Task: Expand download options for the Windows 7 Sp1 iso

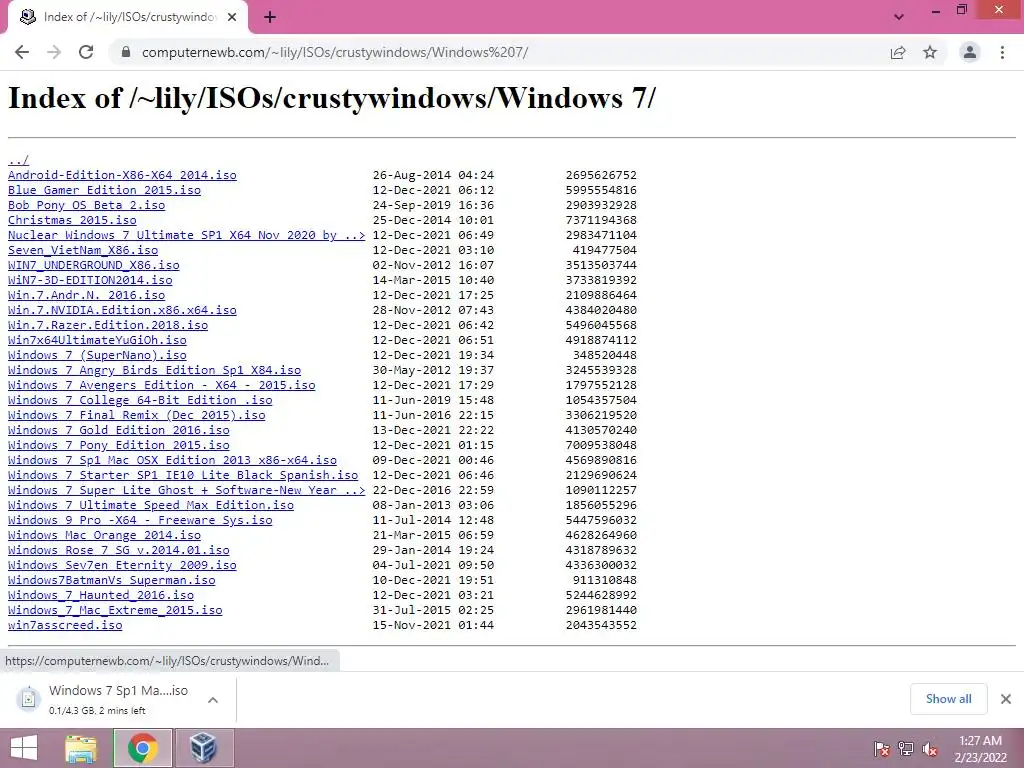Action: click(213, 700)
